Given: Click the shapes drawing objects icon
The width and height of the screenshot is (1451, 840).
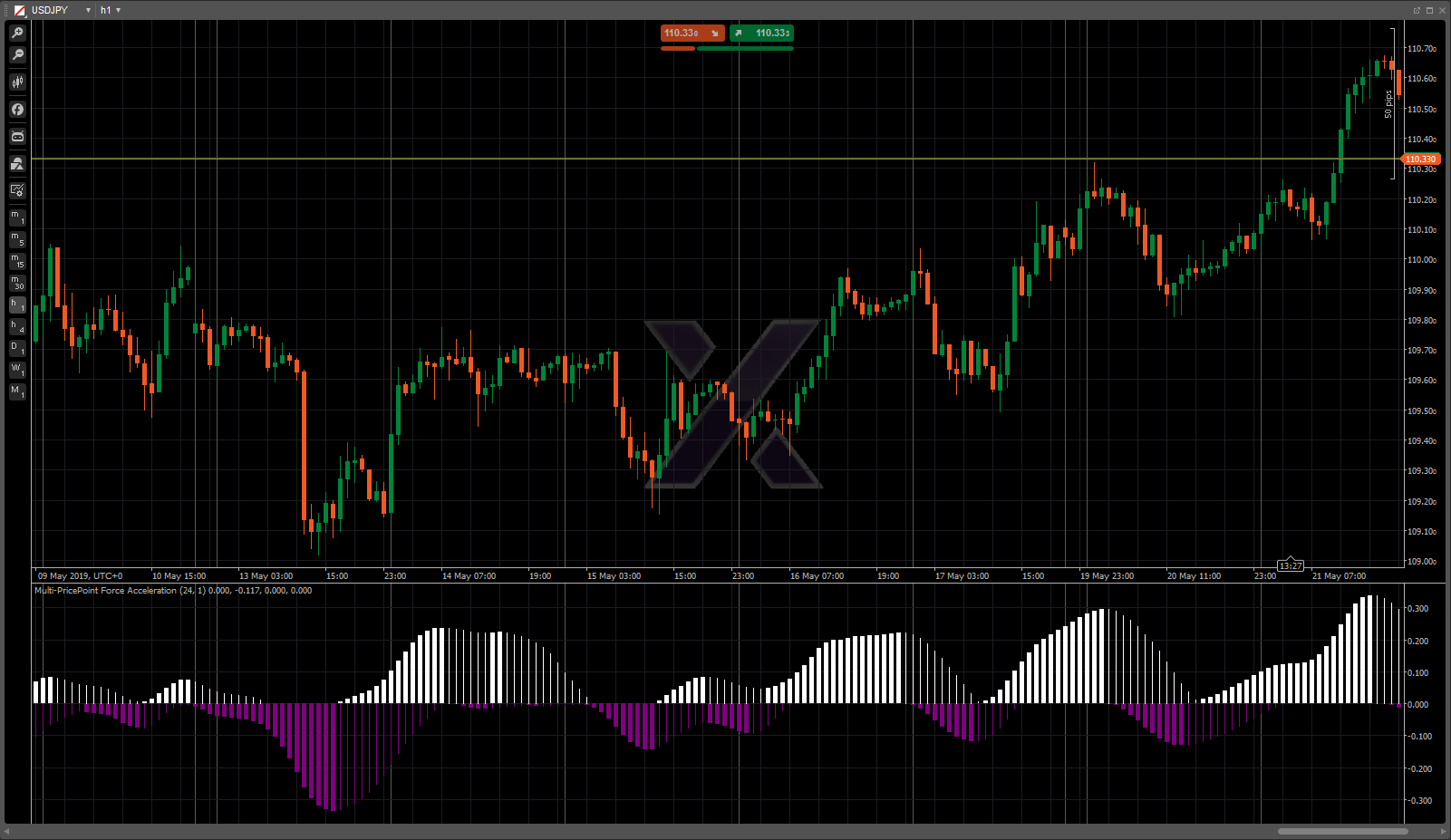Looking at the screenshot, I should tap(17, 164).
